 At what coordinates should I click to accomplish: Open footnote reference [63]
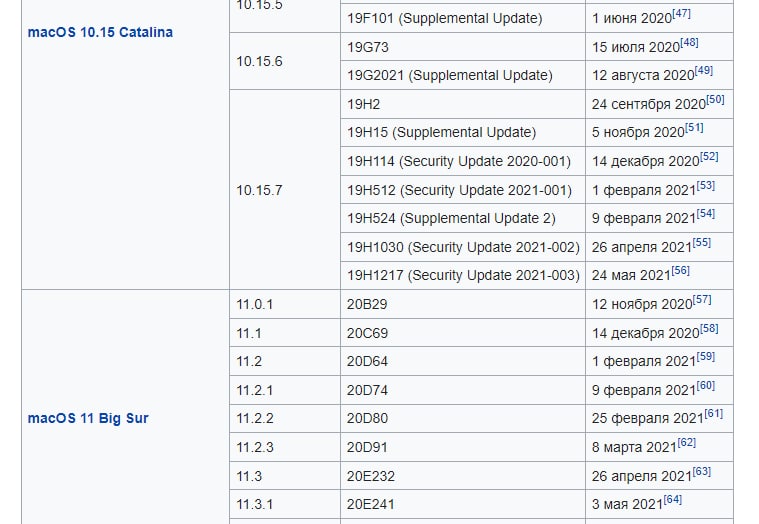[x=702, y=471]
